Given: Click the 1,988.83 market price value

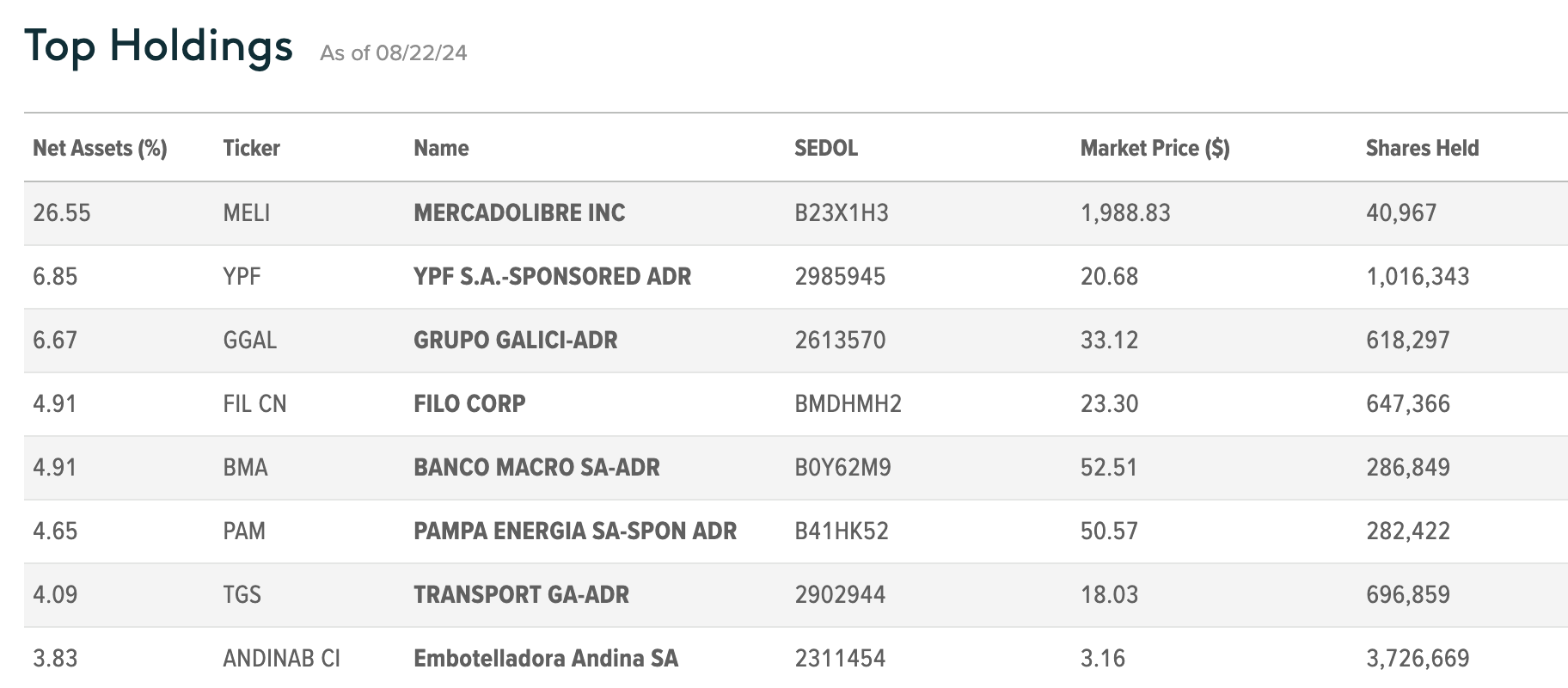Looking at the screenshot, I should pyautogui.click(x=1125, y=213).
